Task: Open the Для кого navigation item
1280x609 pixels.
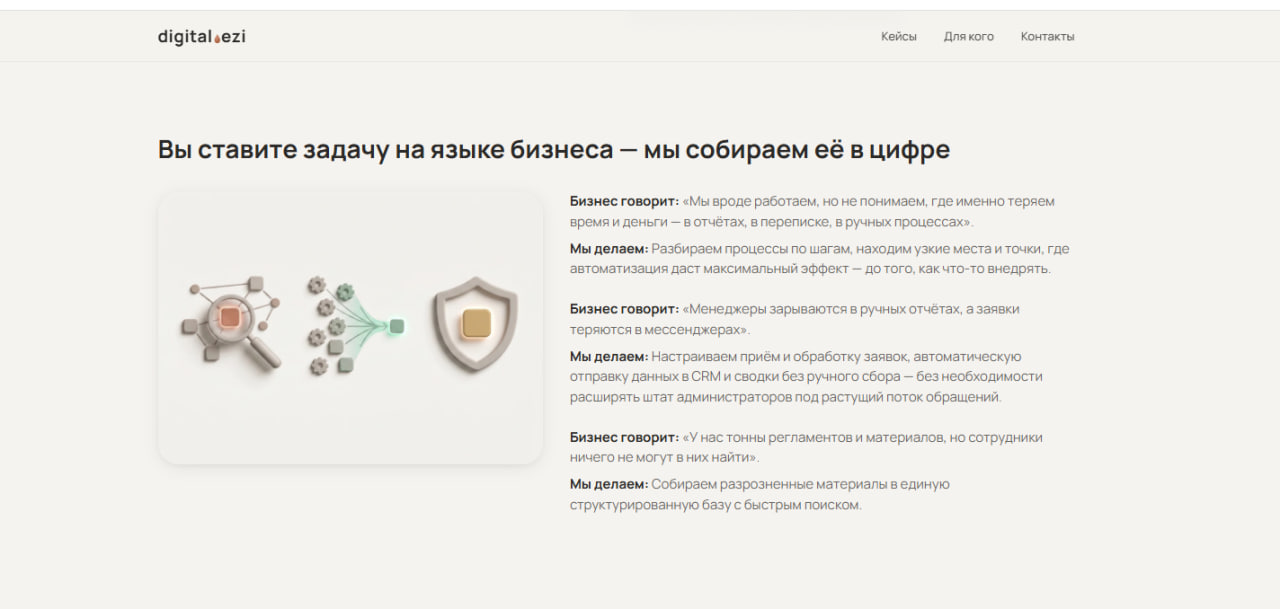Action: (x=968, y=36)
